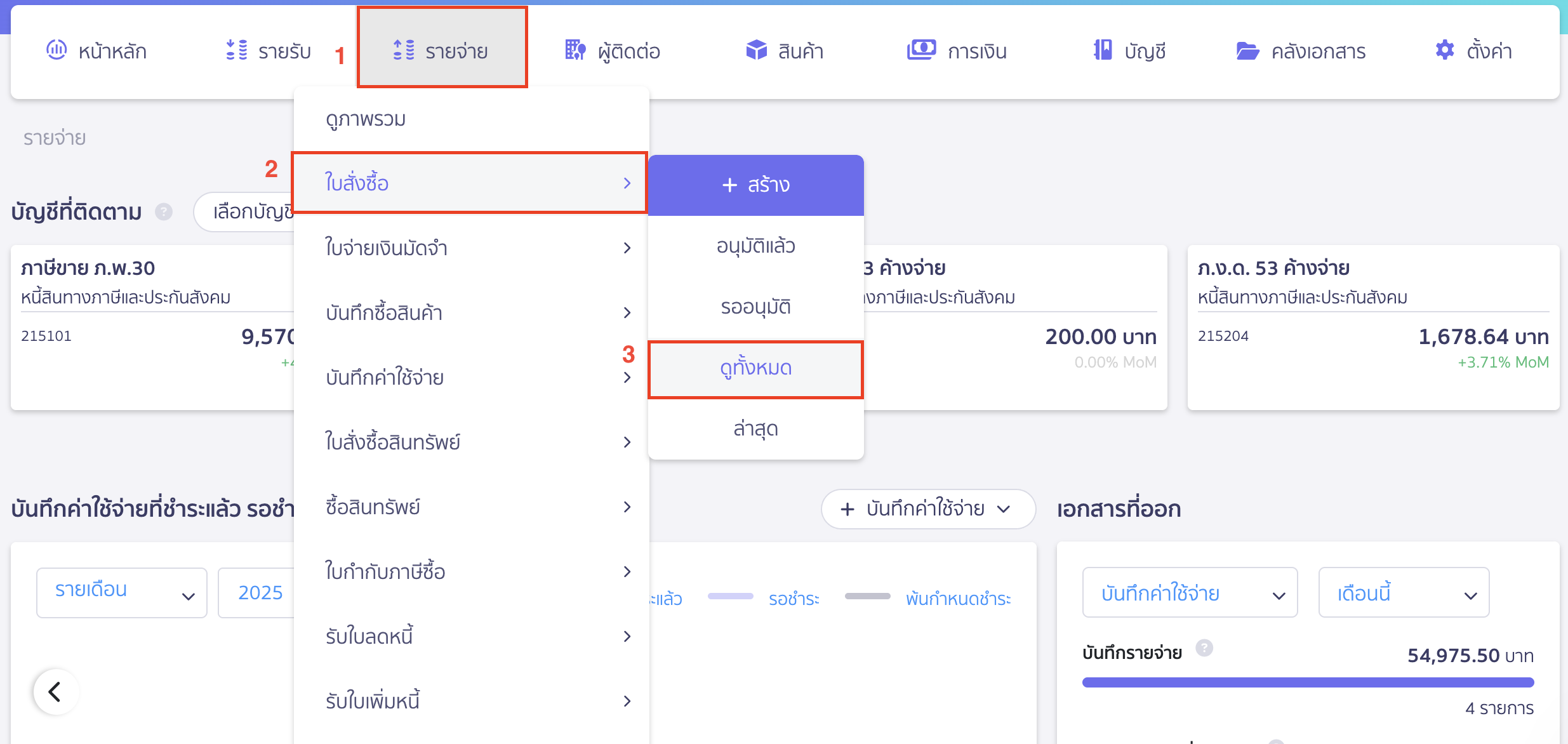This screenshot has width=1568, height=744.
Task: Click the บันทึกรายจ่าย progress bar
Action: [1308, 682]
